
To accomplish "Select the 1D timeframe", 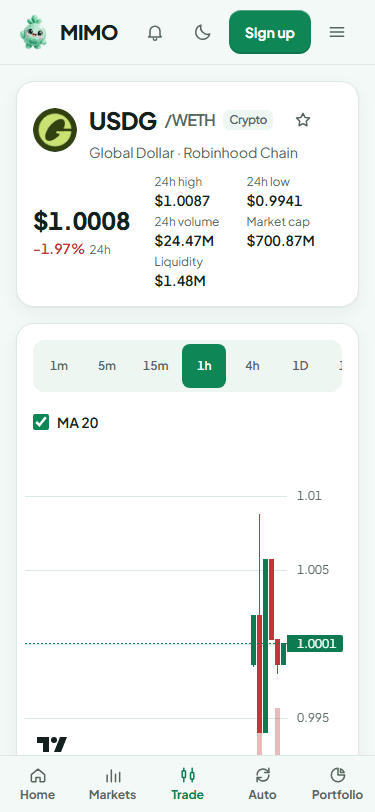I will click(x=300, y=366).
